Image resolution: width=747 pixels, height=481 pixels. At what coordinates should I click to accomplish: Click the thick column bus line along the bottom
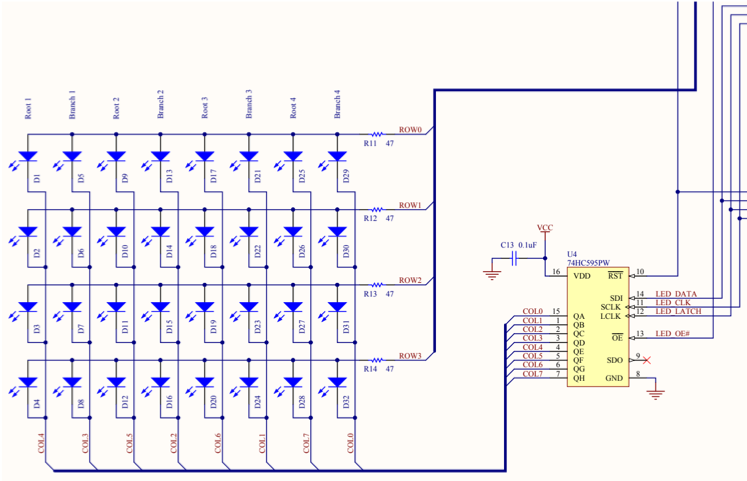coord(279,471)
